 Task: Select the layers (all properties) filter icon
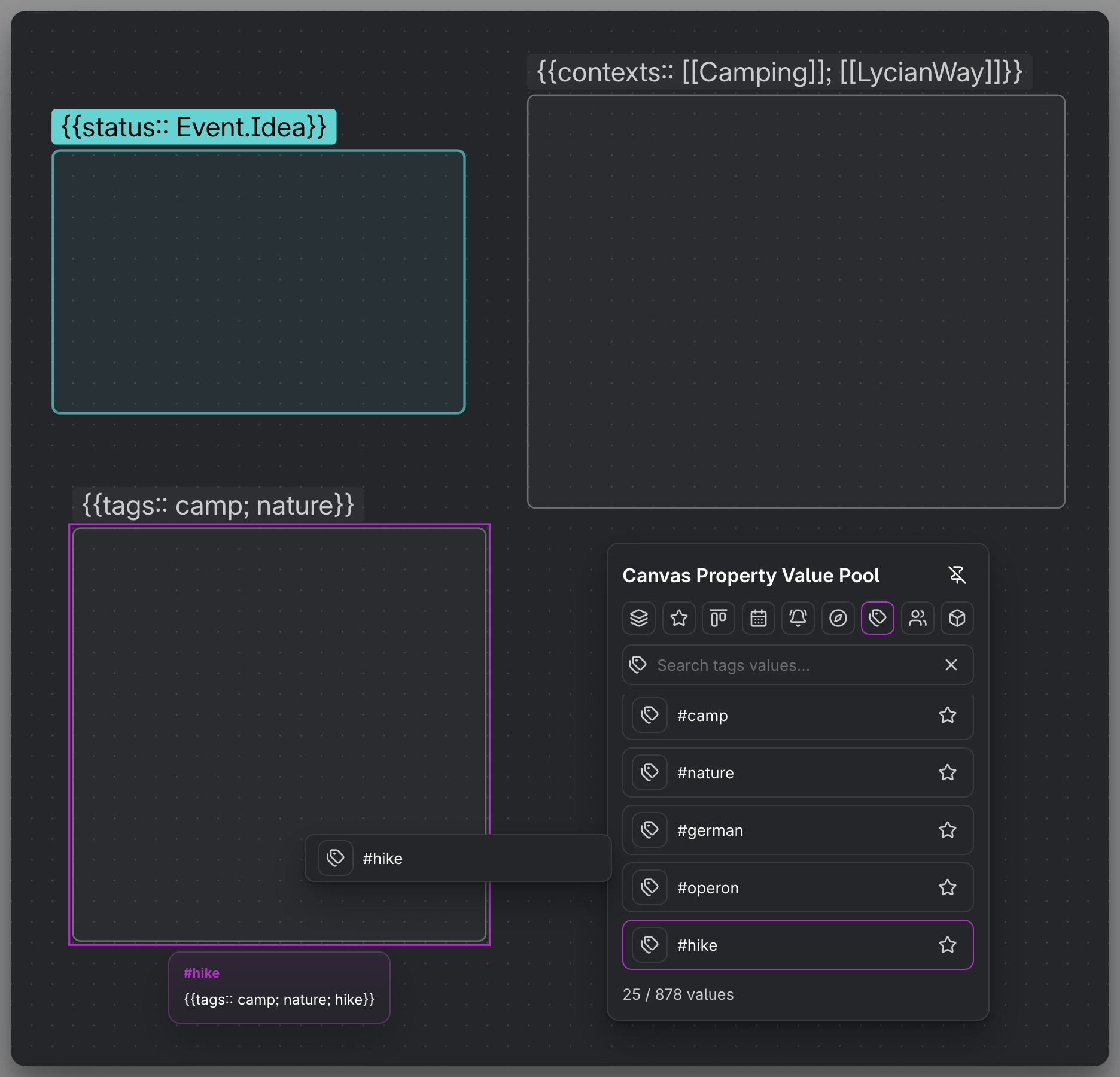tap(639, 618)
